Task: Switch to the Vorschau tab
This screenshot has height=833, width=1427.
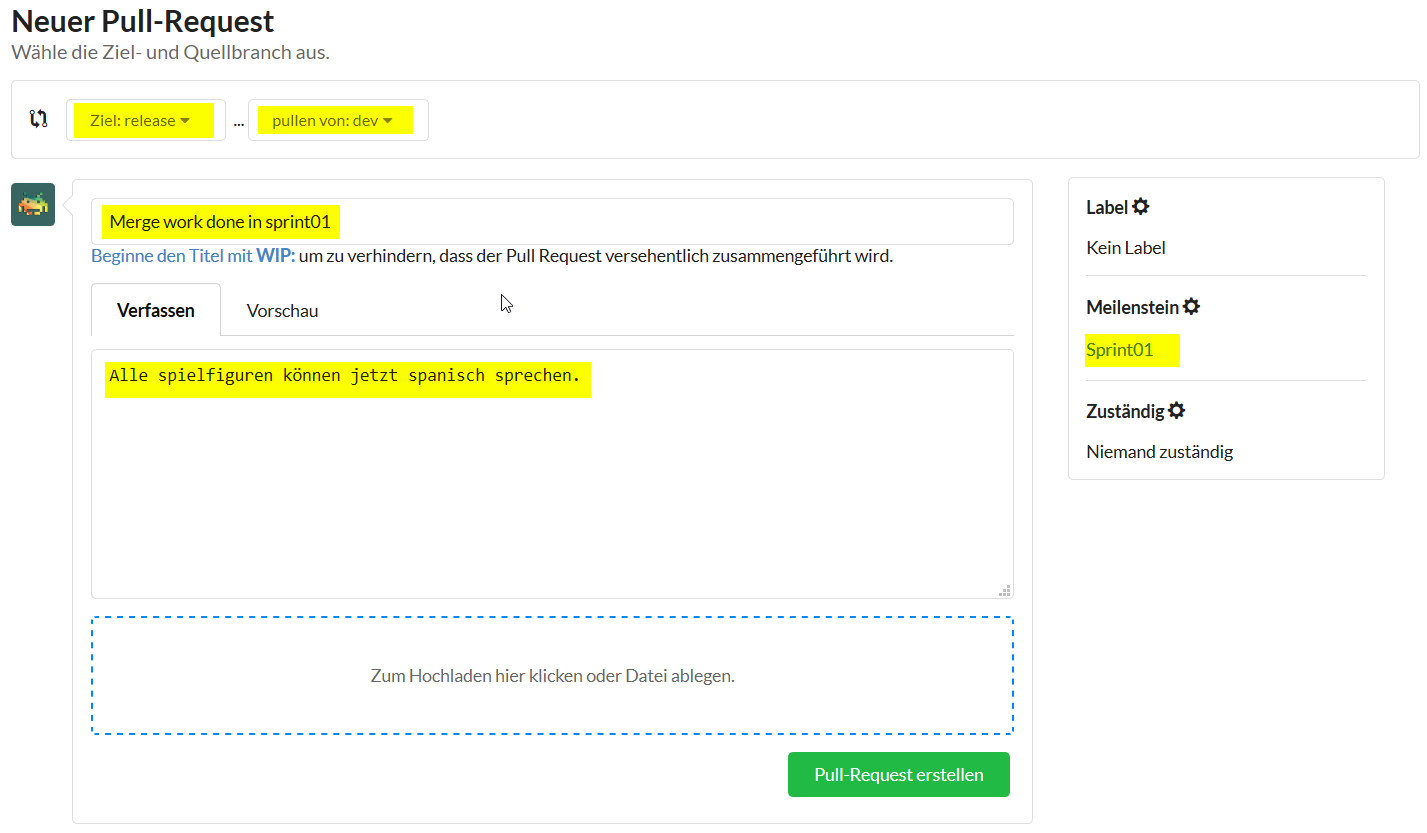Action: (x=282, y=311)
